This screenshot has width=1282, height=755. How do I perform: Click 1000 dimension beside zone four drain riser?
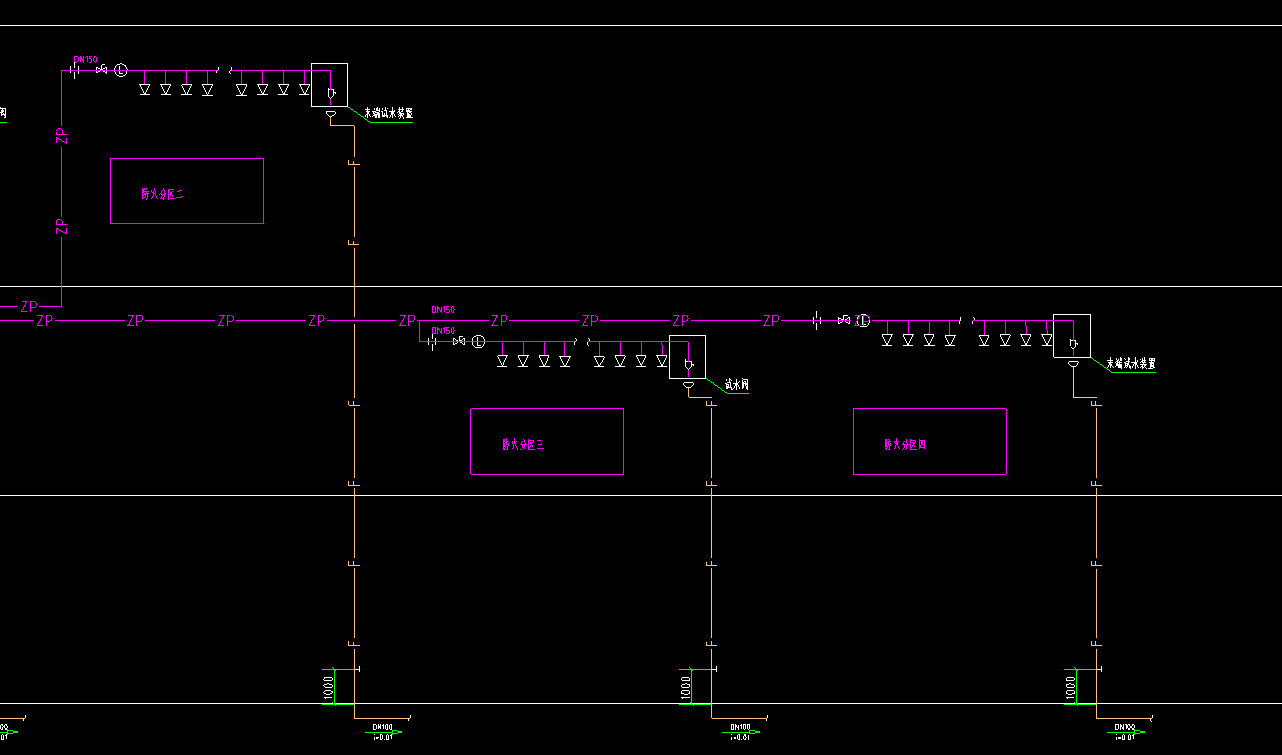pos(1070,687)
